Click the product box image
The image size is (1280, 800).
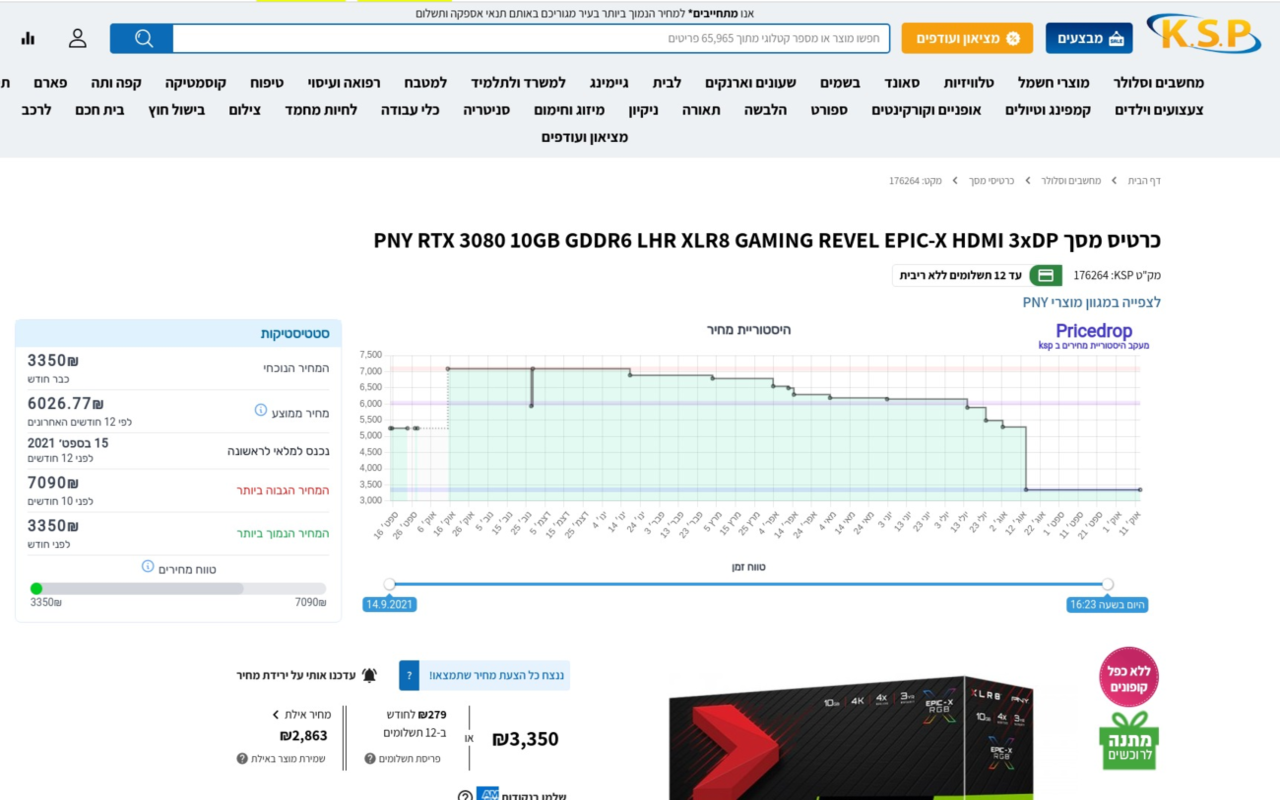click(850, 738)
